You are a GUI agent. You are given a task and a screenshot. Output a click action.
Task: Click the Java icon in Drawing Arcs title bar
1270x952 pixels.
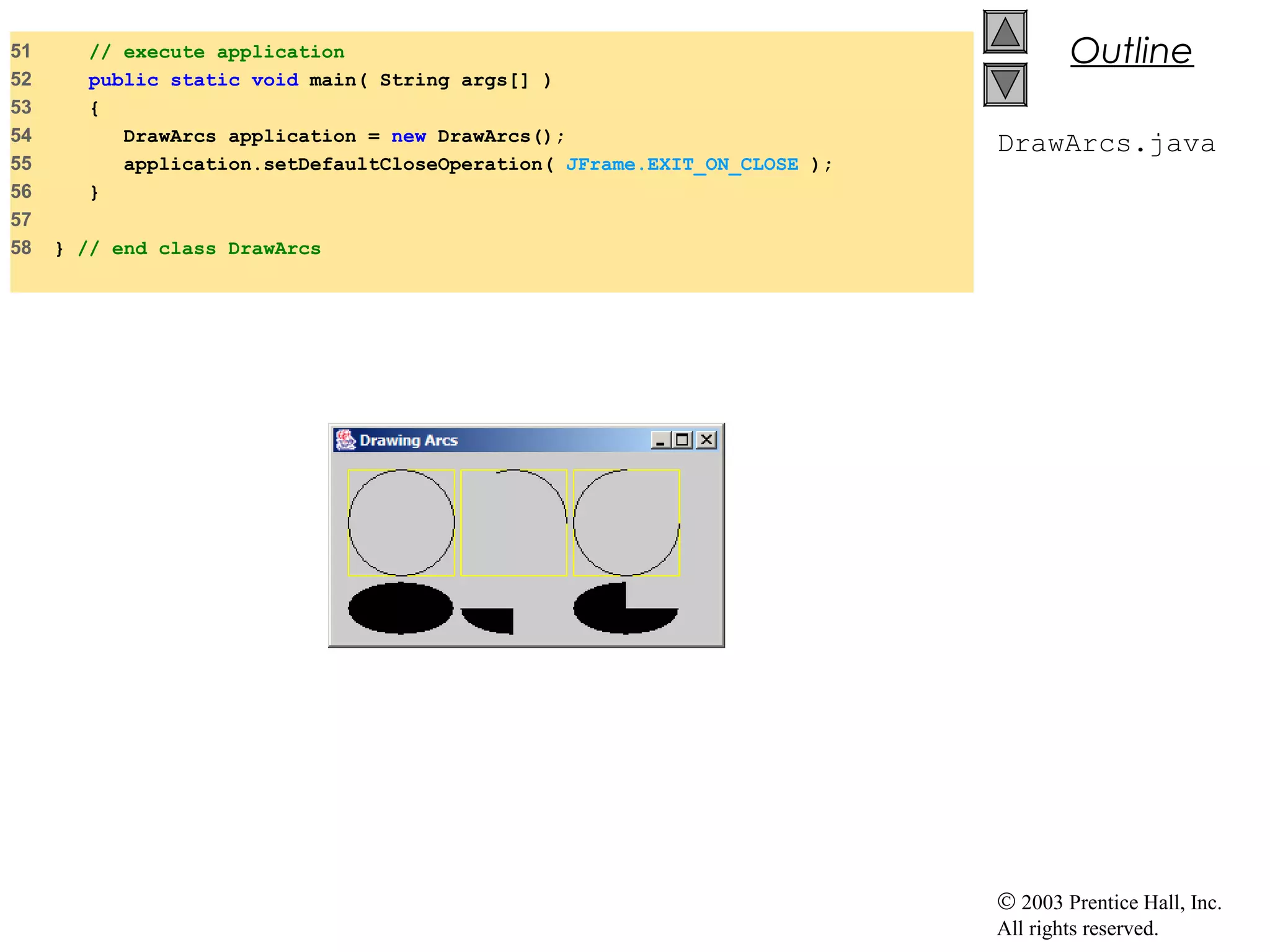coord(345,440)
